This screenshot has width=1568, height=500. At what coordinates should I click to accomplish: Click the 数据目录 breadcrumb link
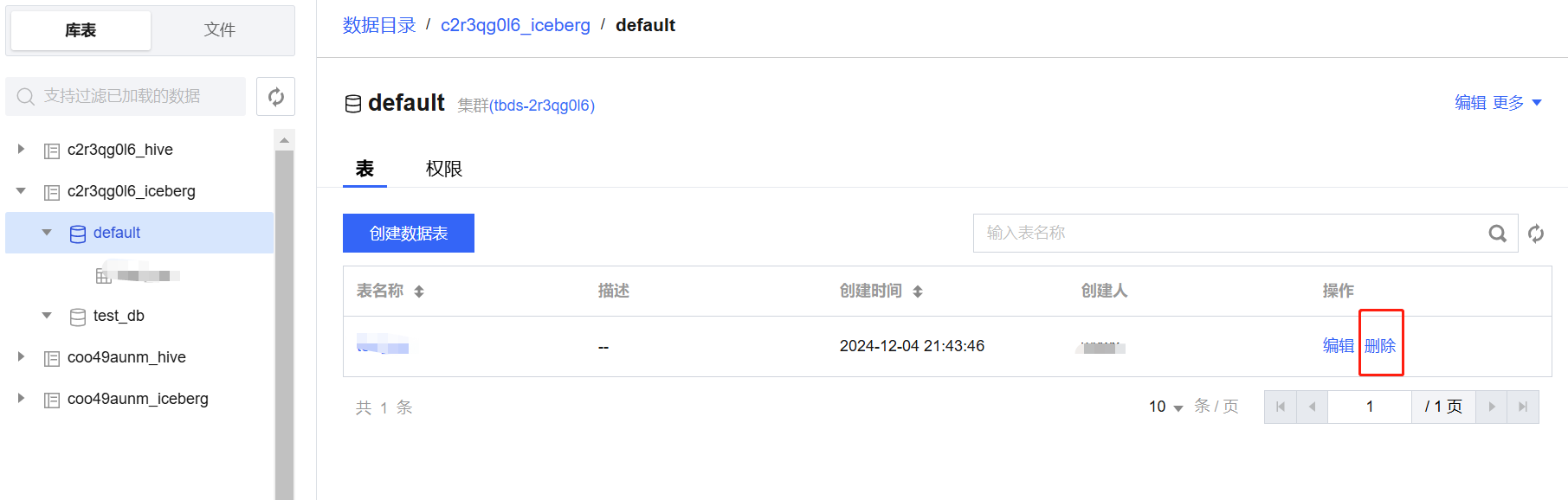379,25
